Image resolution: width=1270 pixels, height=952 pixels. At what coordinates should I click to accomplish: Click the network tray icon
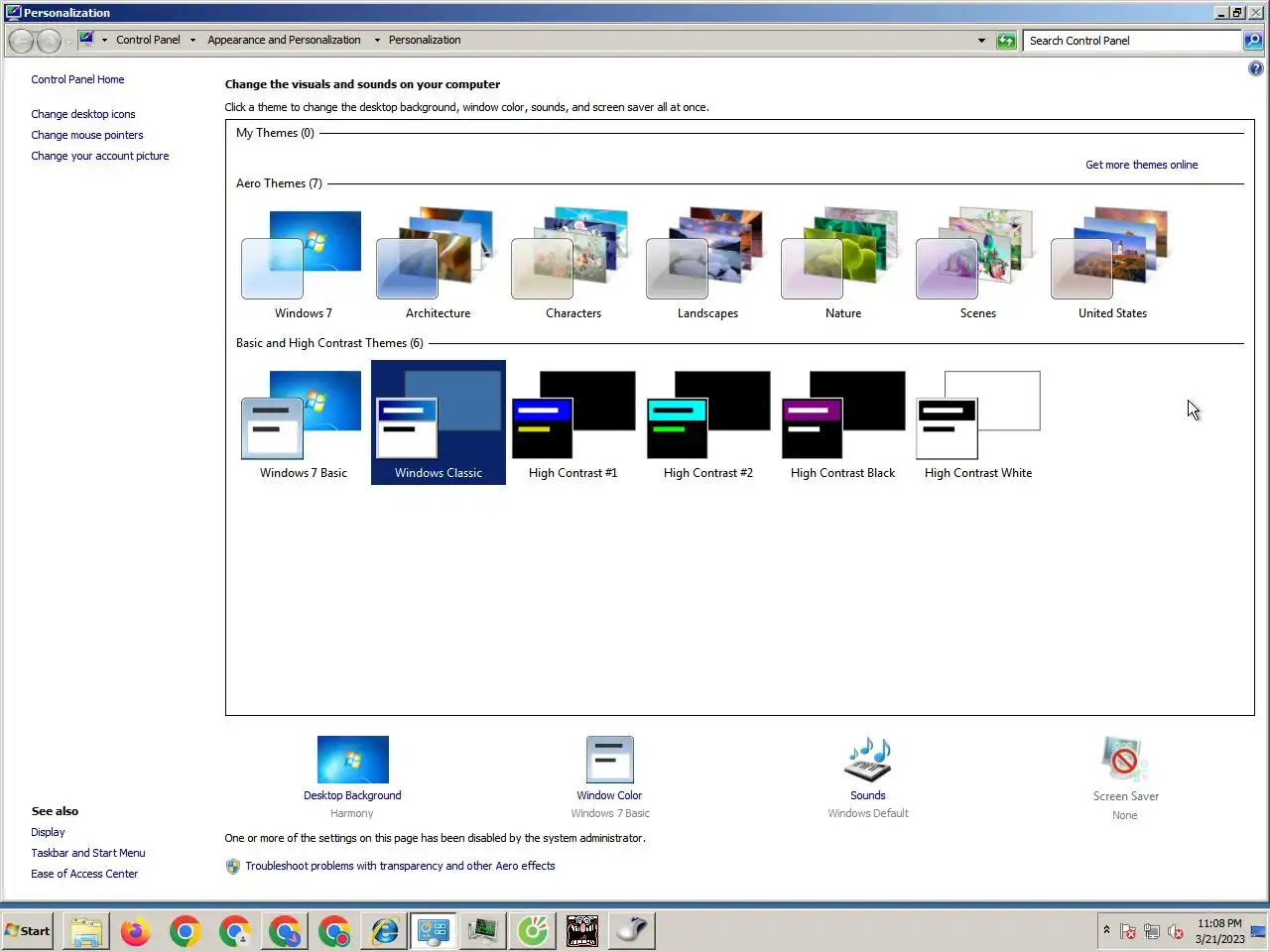click(1152, 931)
